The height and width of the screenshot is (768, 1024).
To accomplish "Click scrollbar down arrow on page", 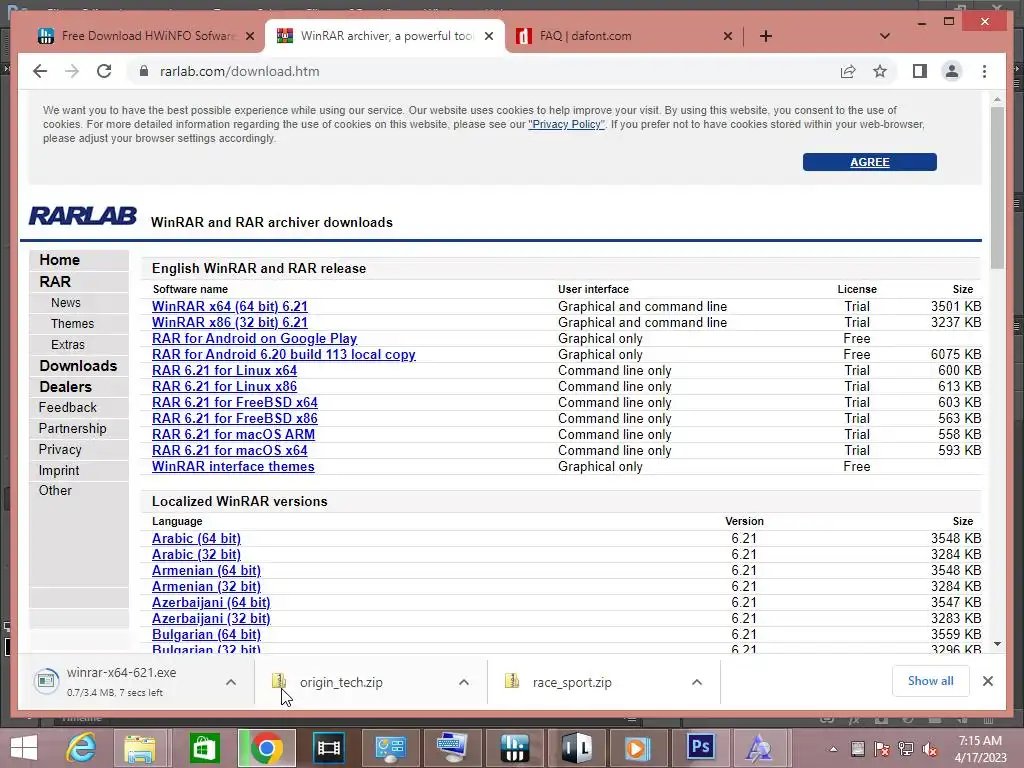I will coord(997,644).
